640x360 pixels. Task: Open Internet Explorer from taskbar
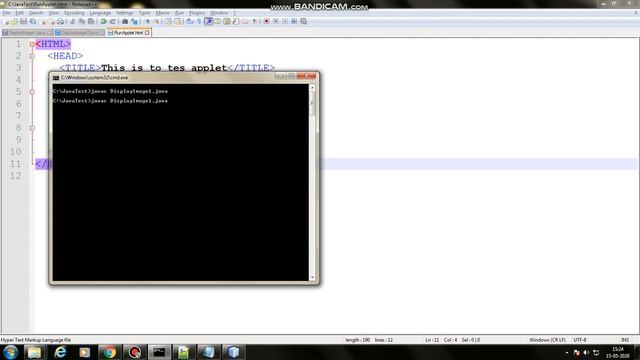(x=60, y=352)
